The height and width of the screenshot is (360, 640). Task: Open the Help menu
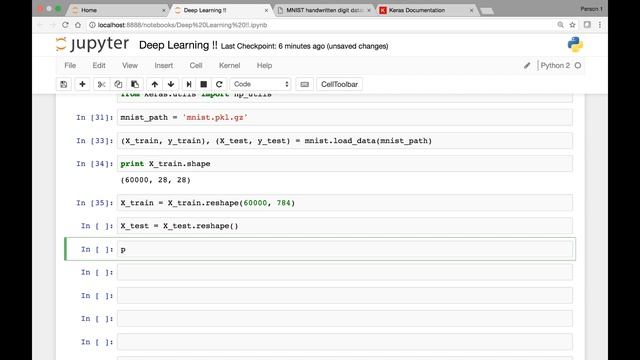[x=264, y=65]
